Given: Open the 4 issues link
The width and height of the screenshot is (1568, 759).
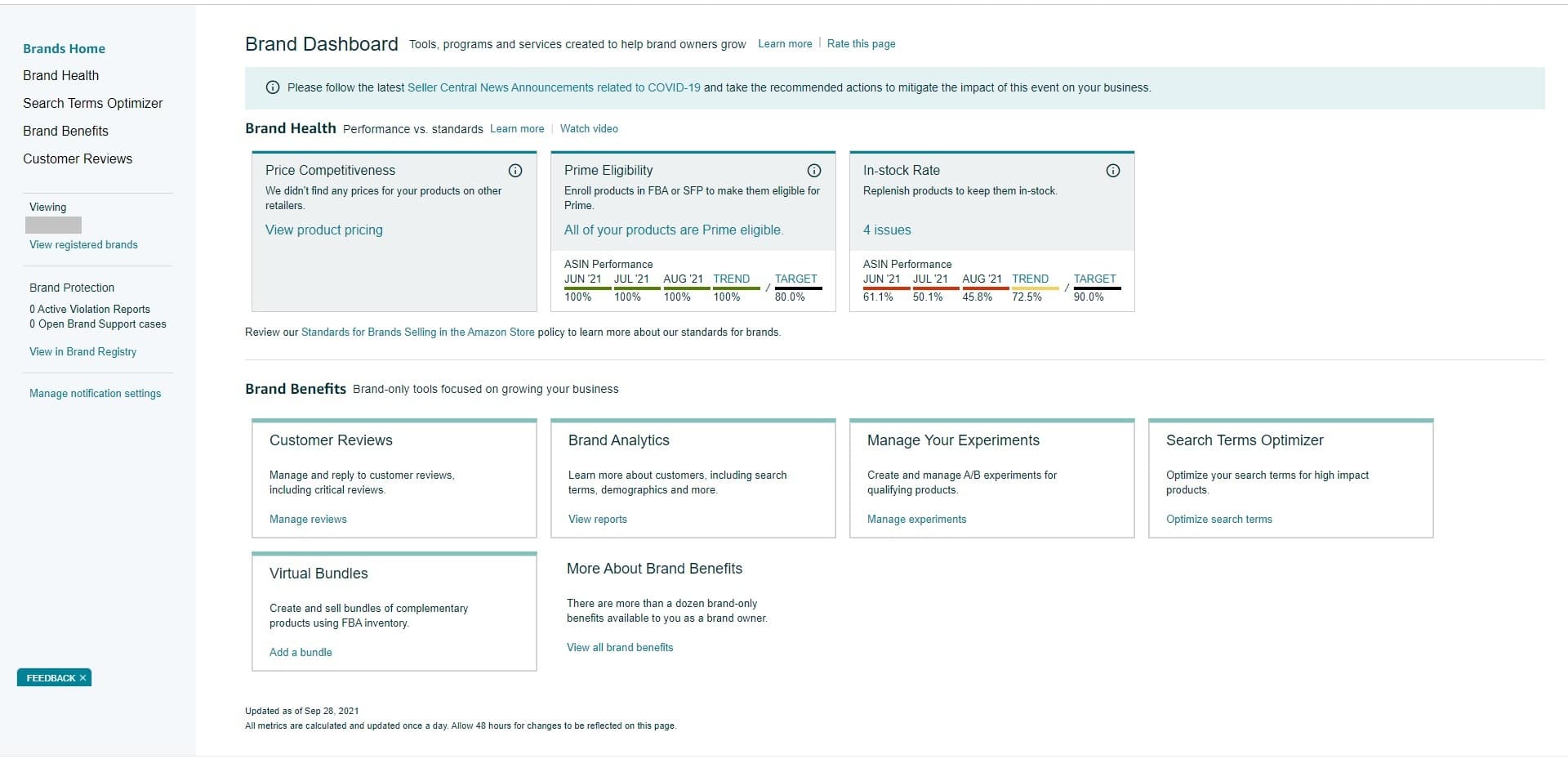Looking at the screenshot, I should 887,230.
